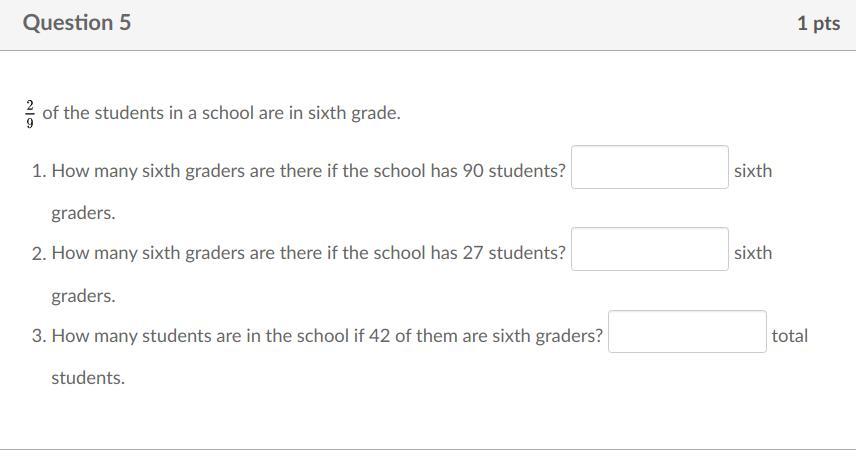Click the question about 42 sixth graders
The width and height of the screenshot is (856, 457).
327,335
